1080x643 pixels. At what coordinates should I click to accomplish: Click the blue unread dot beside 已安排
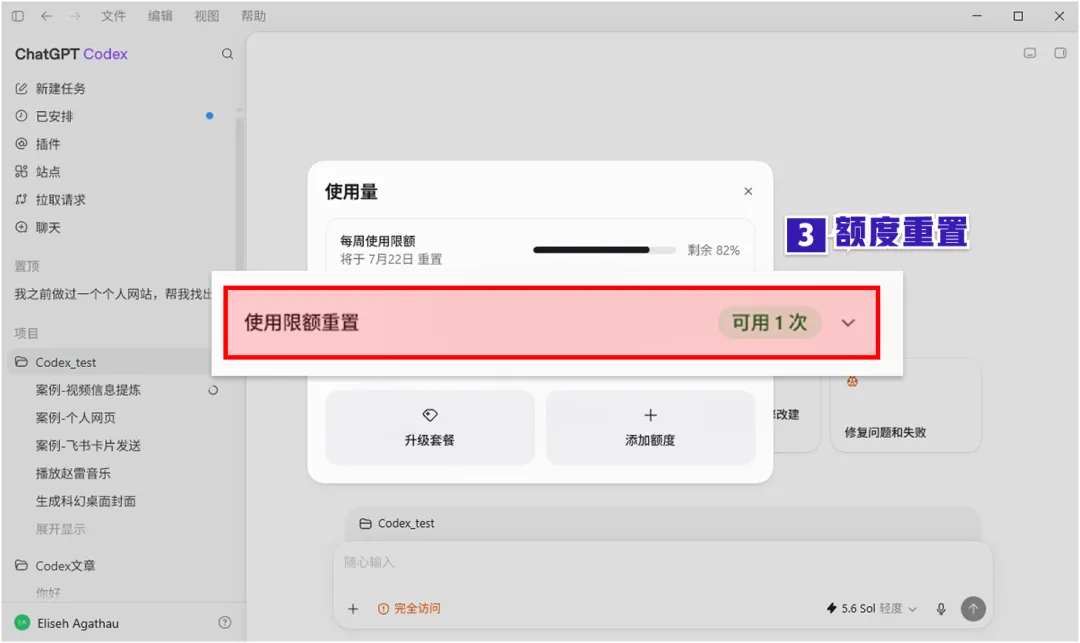coord(209,116)
